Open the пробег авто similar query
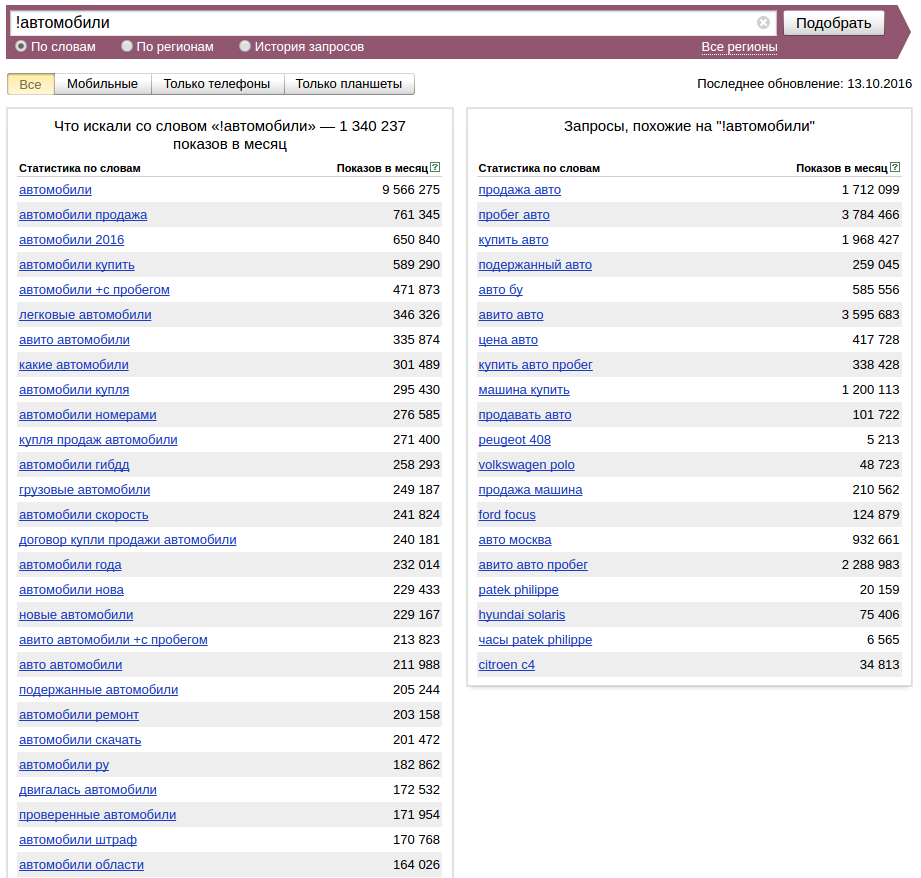Screen dimensions: 921x878 (514, 215)
